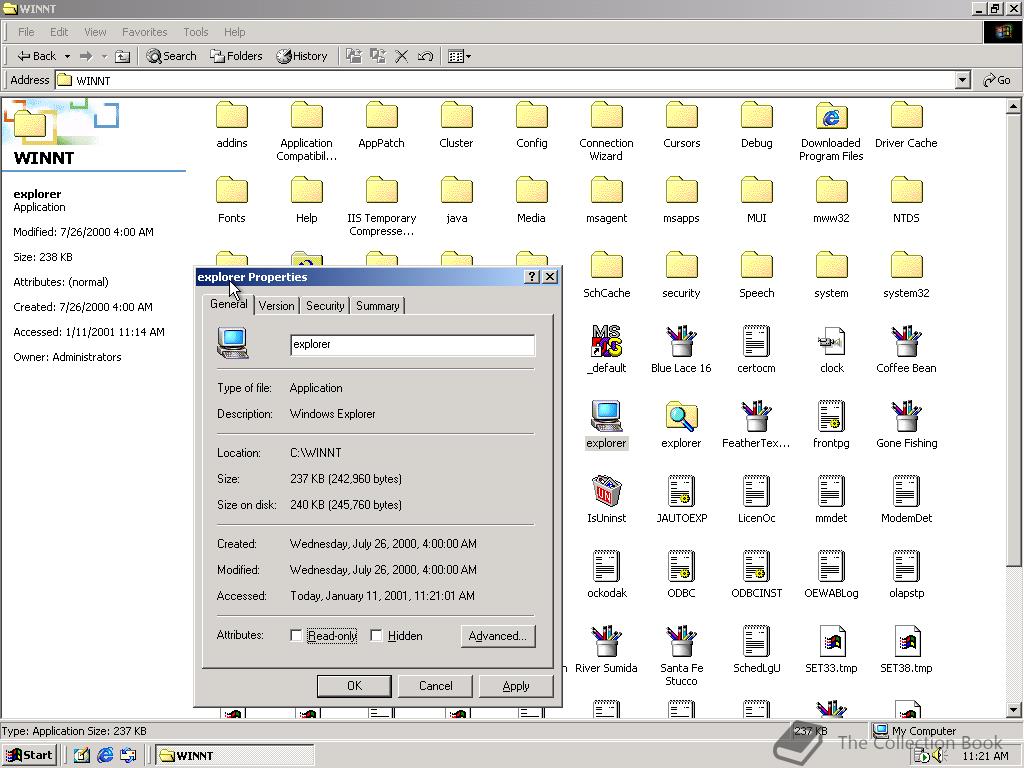Viewport: 1024px width, 768px height.
Task: Select the River Sumida bitmap
Action: (x=606, y=649)
